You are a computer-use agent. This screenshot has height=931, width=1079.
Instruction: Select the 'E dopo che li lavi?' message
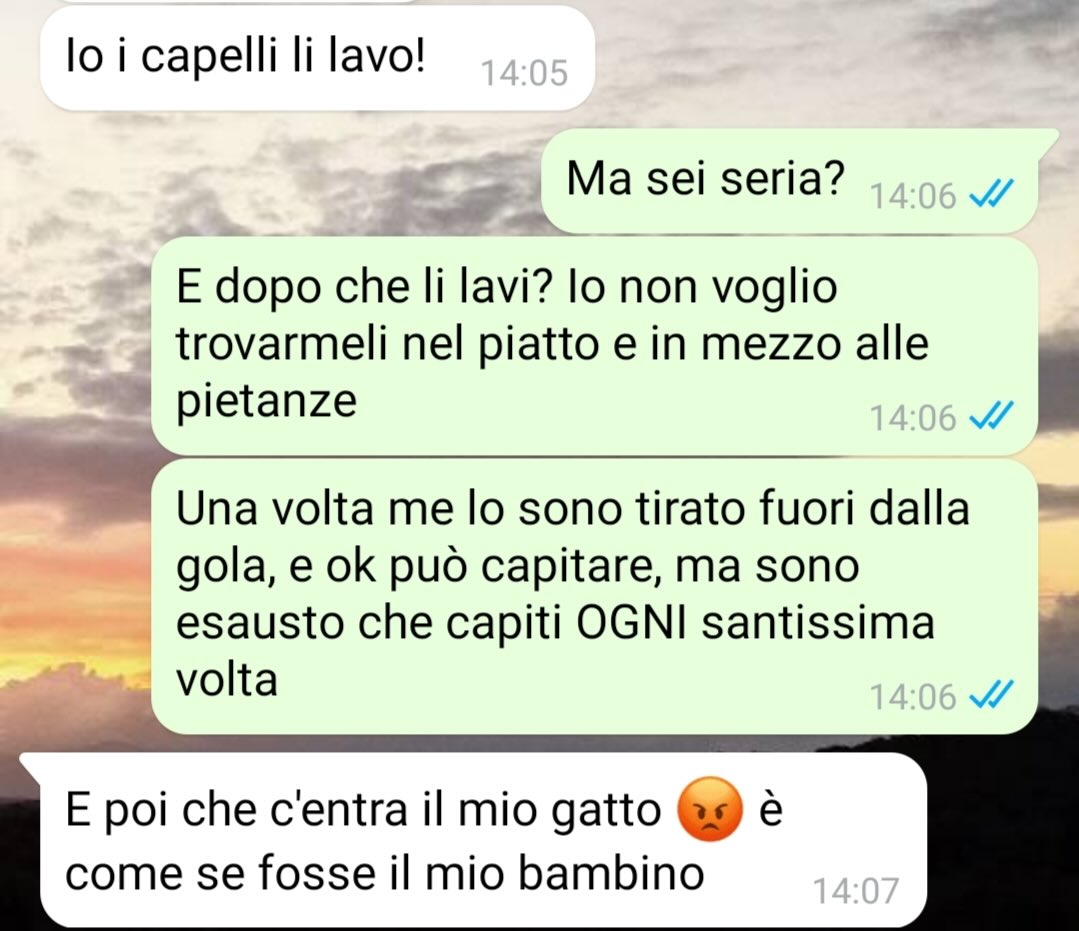tap(594, 345)
